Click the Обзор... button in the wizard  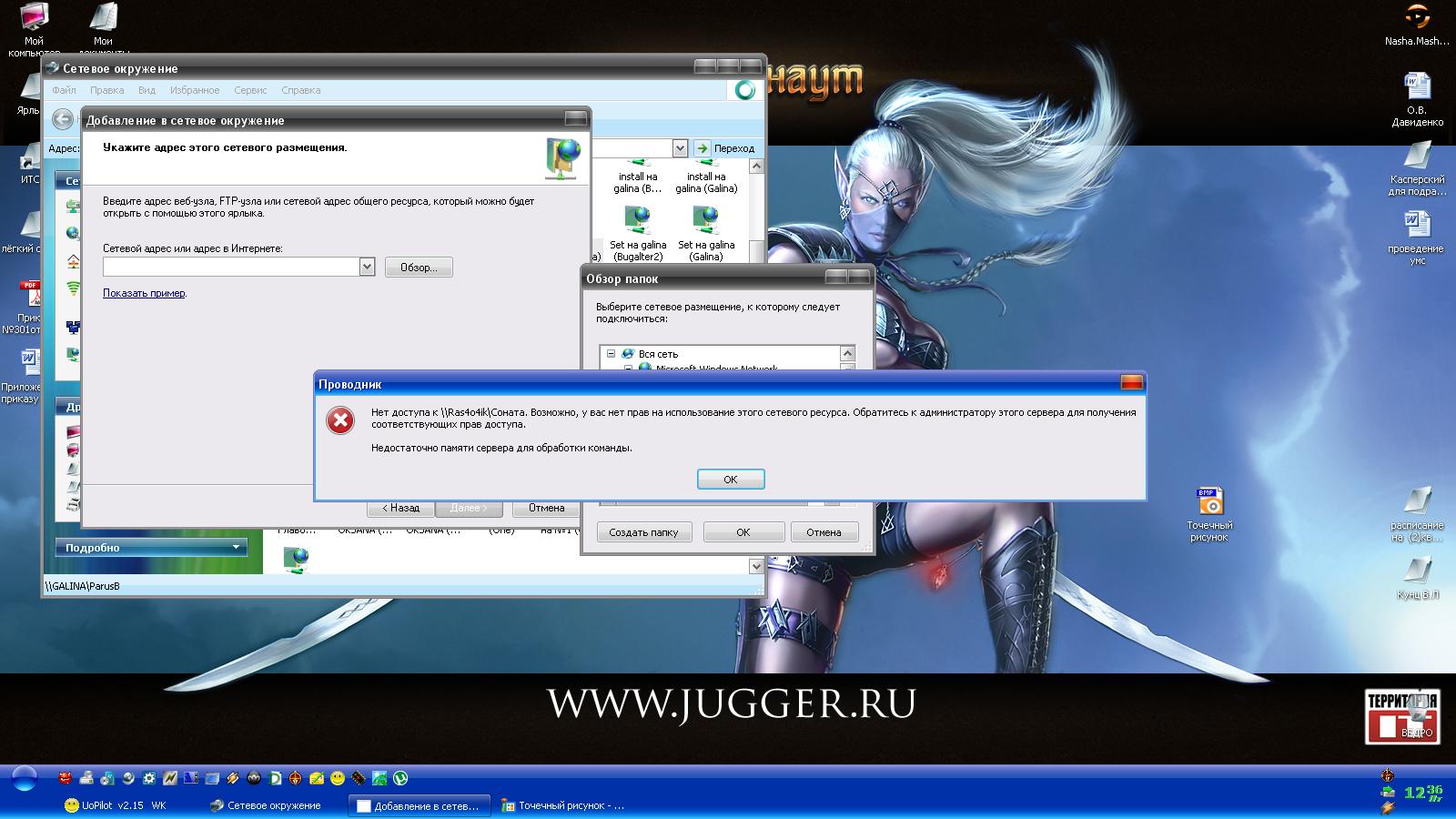(419, 268)
